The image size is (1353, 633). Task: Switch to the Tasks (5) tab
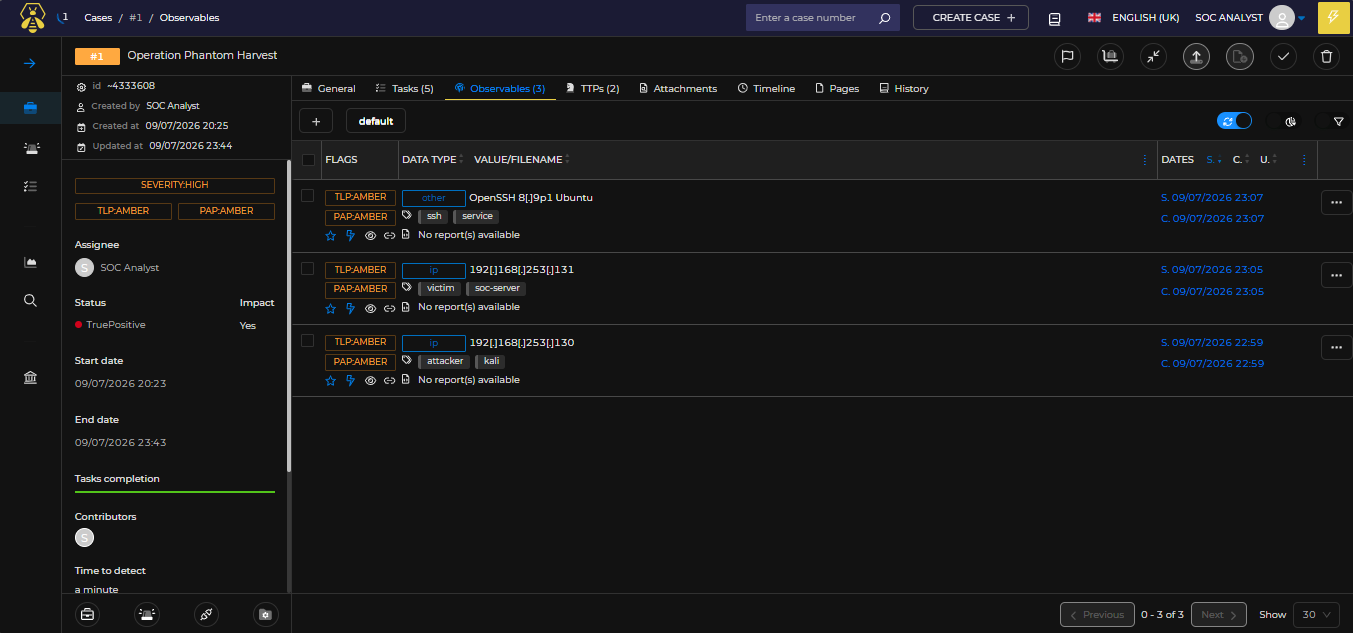click(405, 88)
